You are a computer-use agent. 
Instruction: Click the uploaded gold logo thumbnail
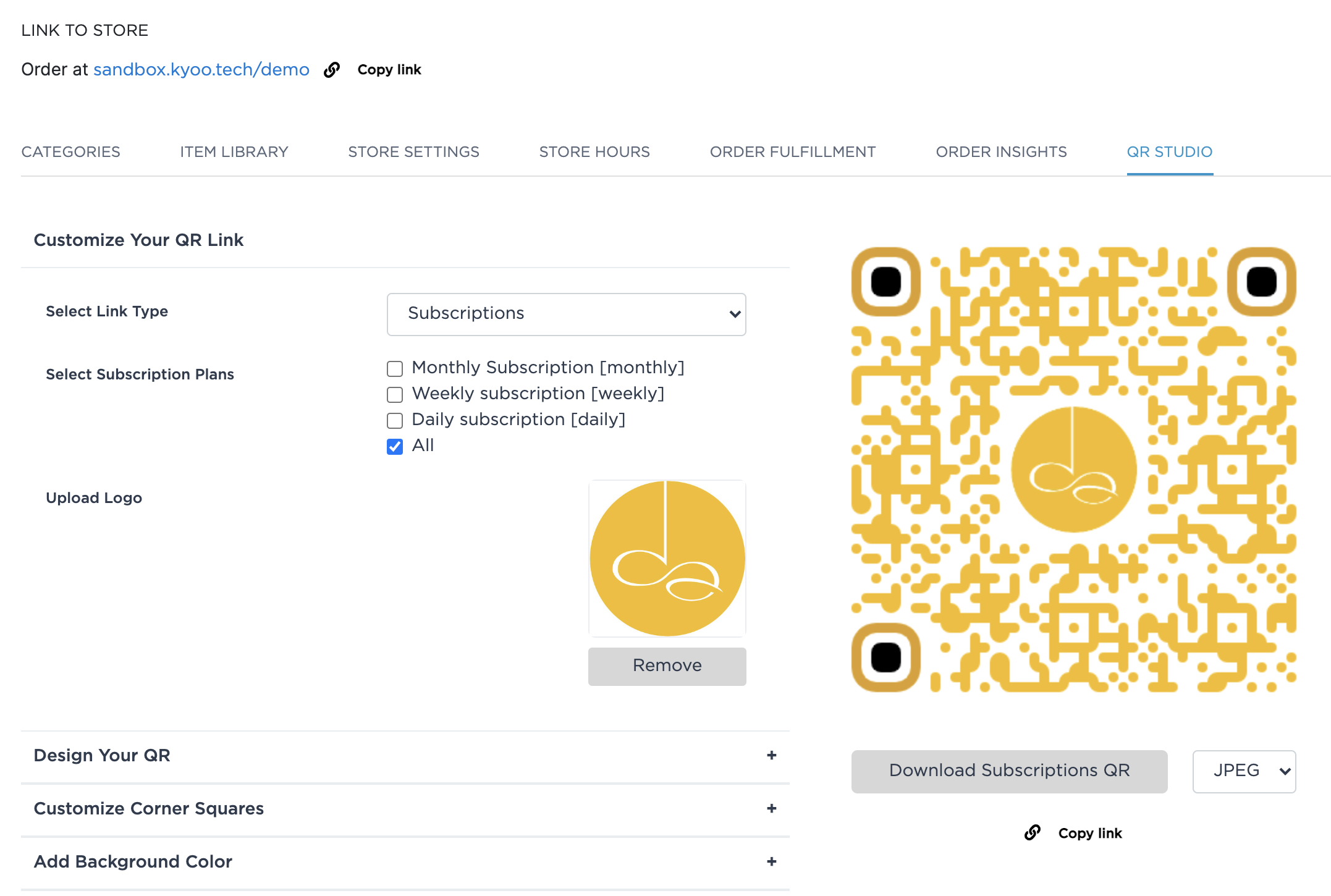[667, 559]
